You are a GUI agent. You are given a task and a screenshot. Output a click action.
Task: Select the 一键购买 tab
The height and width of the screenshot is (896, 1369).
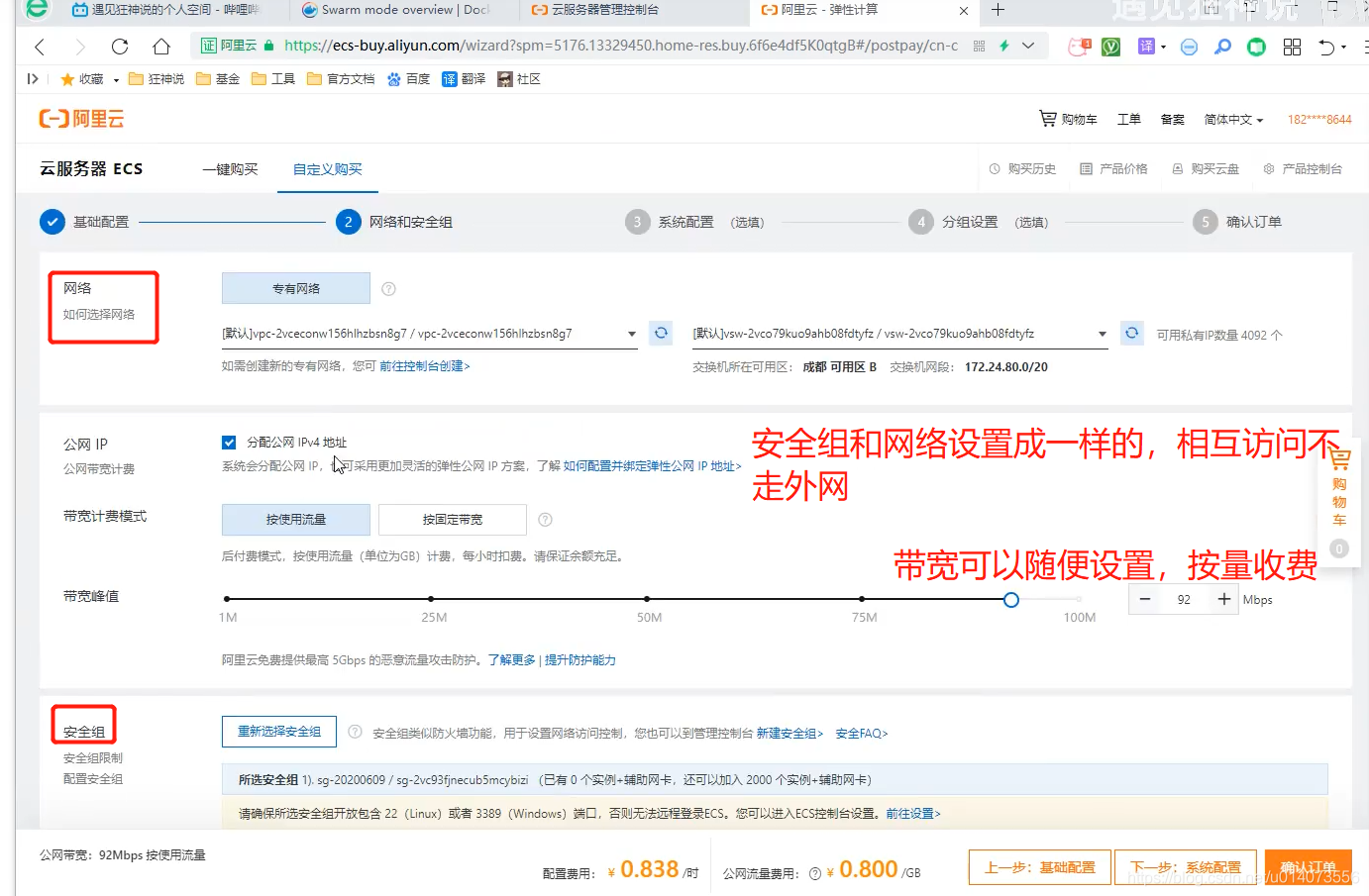point(230,169)
